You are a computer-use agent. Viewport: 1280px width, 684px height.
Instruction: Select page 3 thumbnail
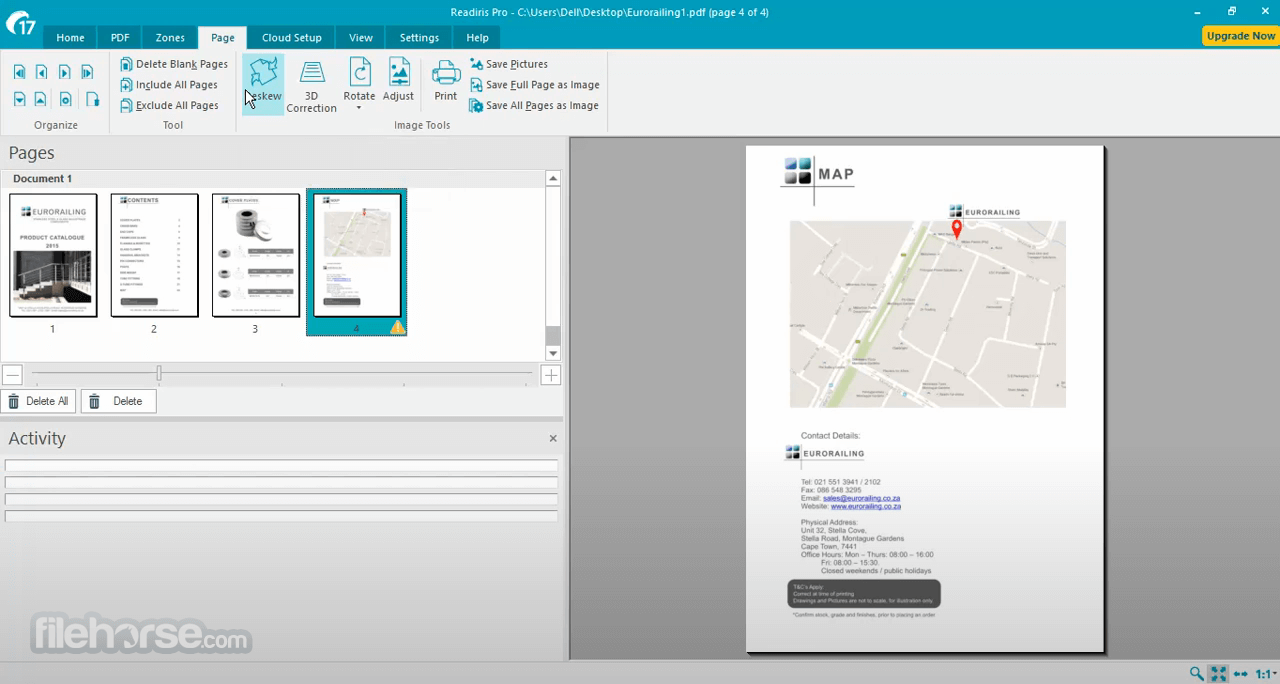click(x=255, y=255)
